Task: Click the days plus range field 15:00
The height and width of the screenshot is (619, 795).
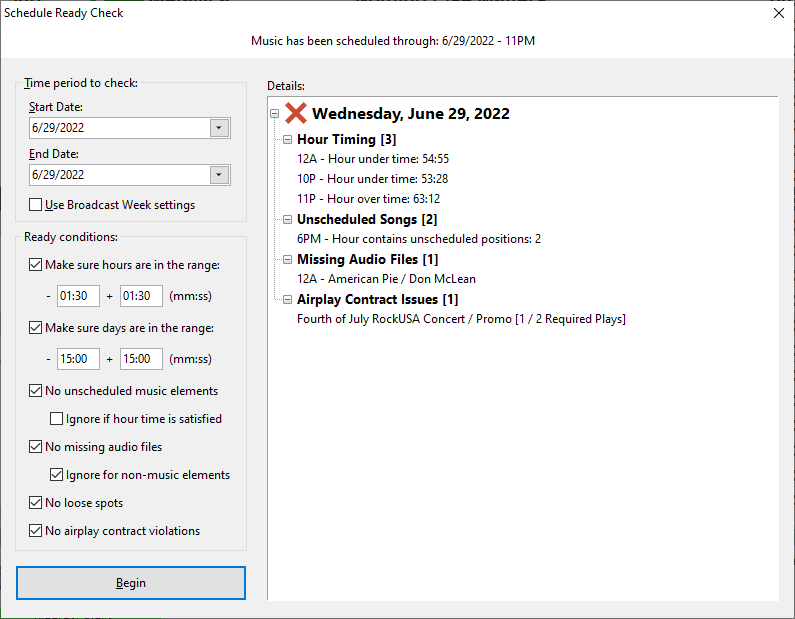Action: coord(141,359)
